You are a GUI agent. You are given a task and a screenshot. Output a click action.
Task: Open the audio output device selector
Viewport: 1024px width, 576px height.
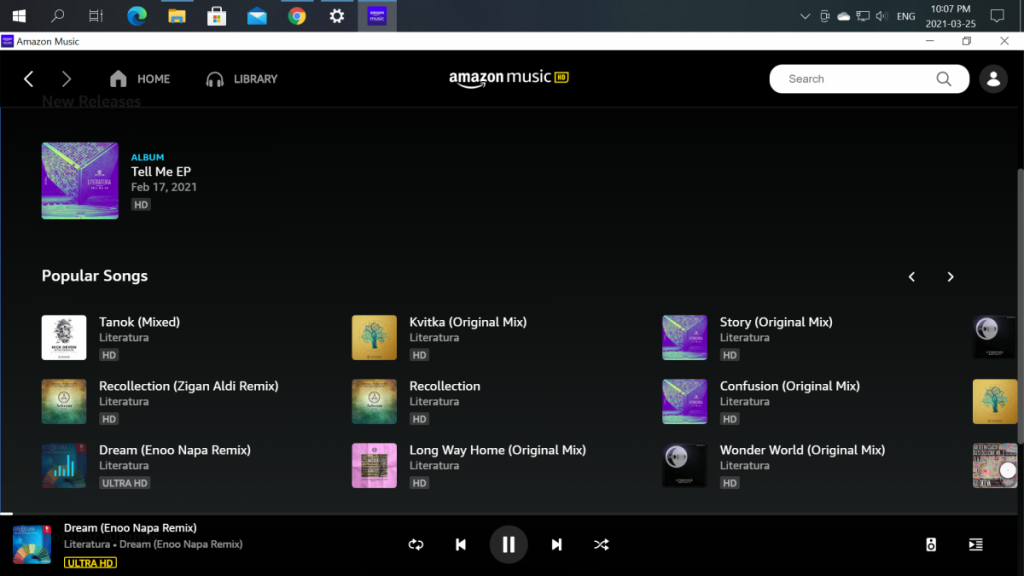(x=931, y=545)
